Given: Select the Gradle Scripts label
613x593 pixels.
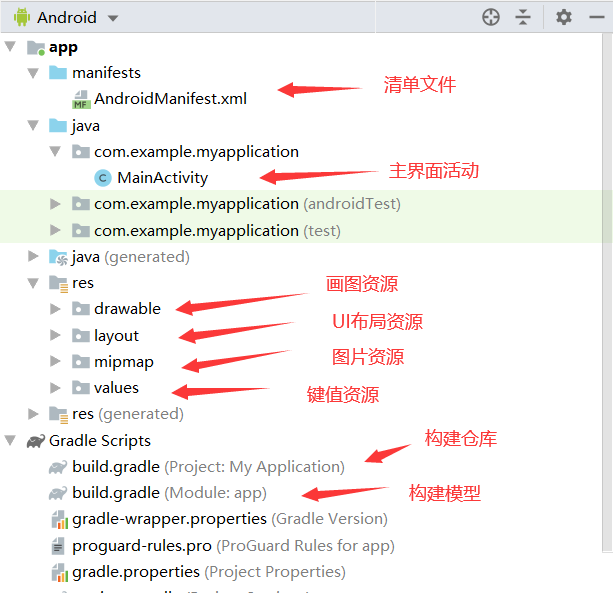Looking at the screenshot, I should pyautogui.click(x=100, y=441).
